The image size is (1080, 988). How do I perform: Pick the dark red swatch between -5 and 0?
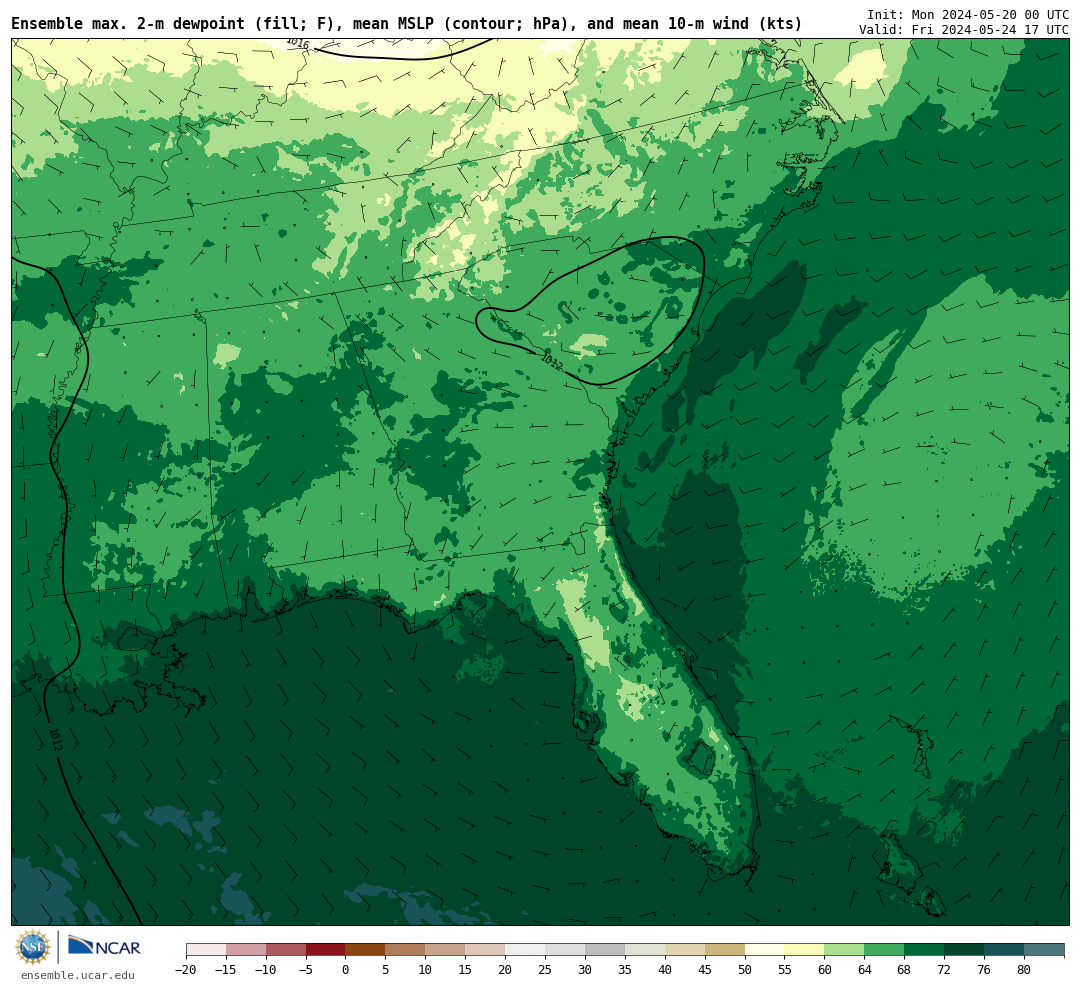point(326,949)
